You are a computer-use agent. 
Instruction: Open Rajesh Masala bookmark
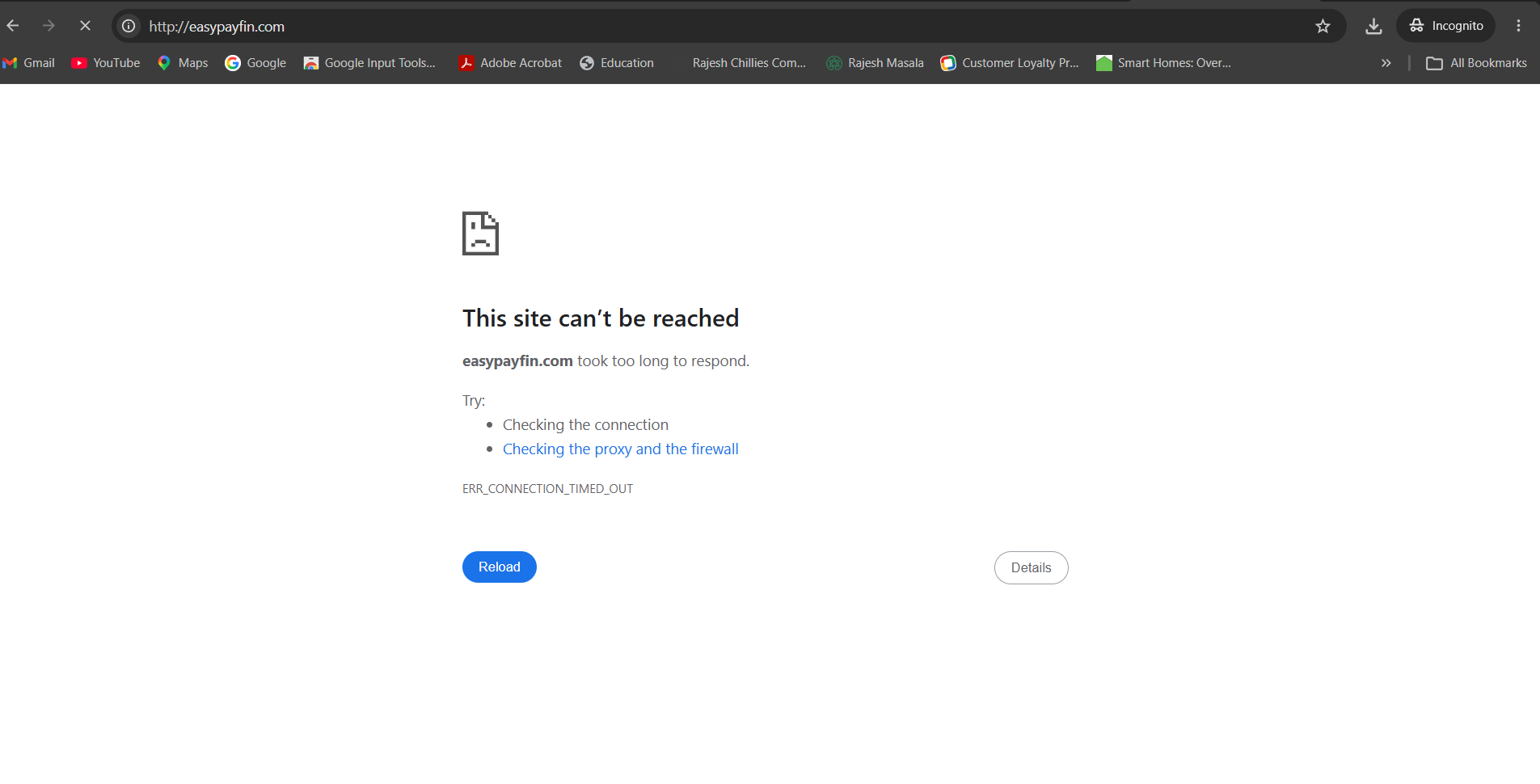[875, 63]
